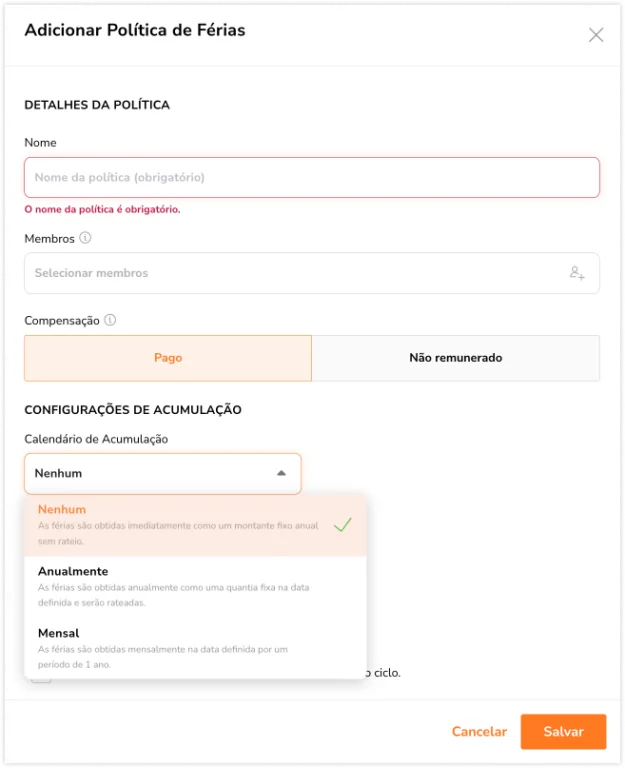
Task: Choose the Anualmente accrual option
Action: (195, 587)
